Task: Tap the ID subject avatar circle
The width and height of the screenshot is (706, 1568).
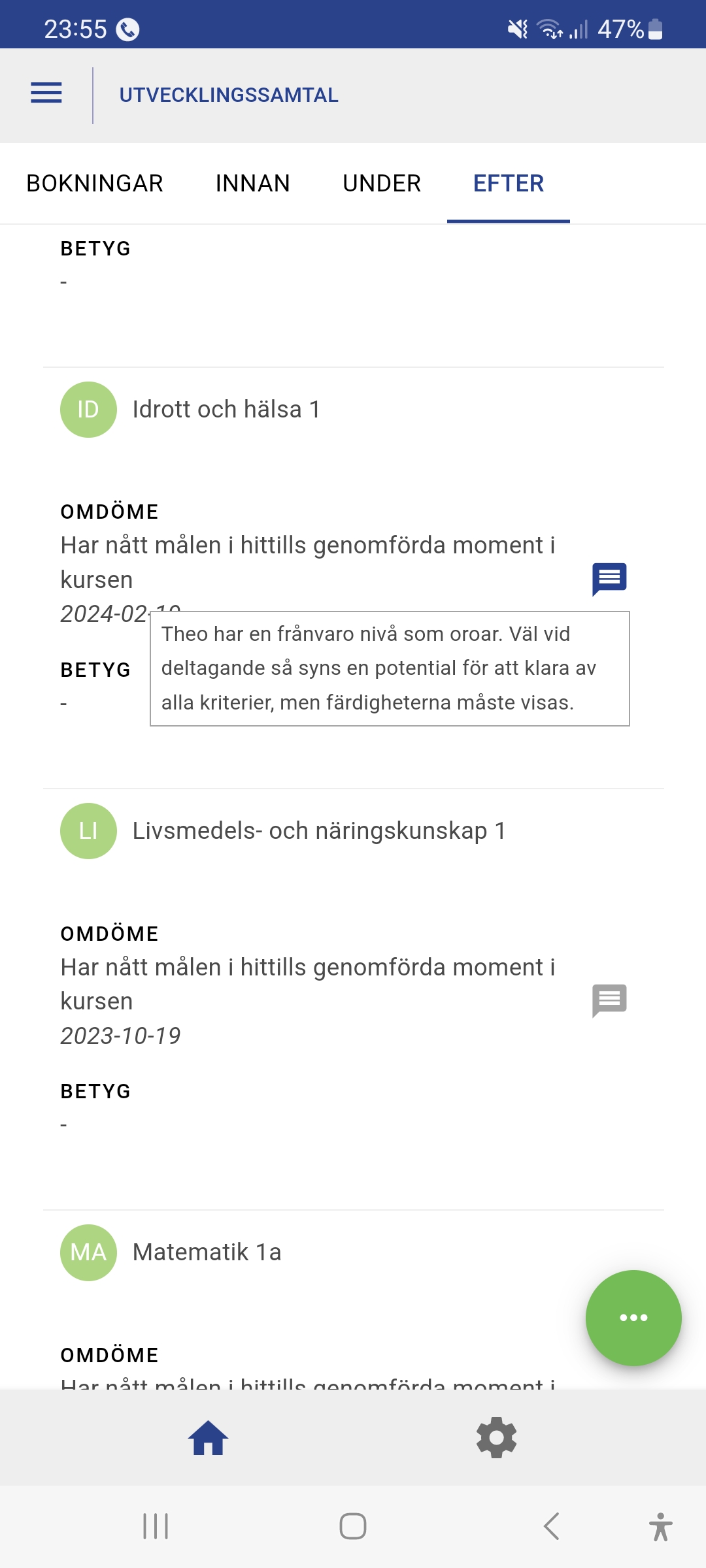Action: click(x=88, y=410)
